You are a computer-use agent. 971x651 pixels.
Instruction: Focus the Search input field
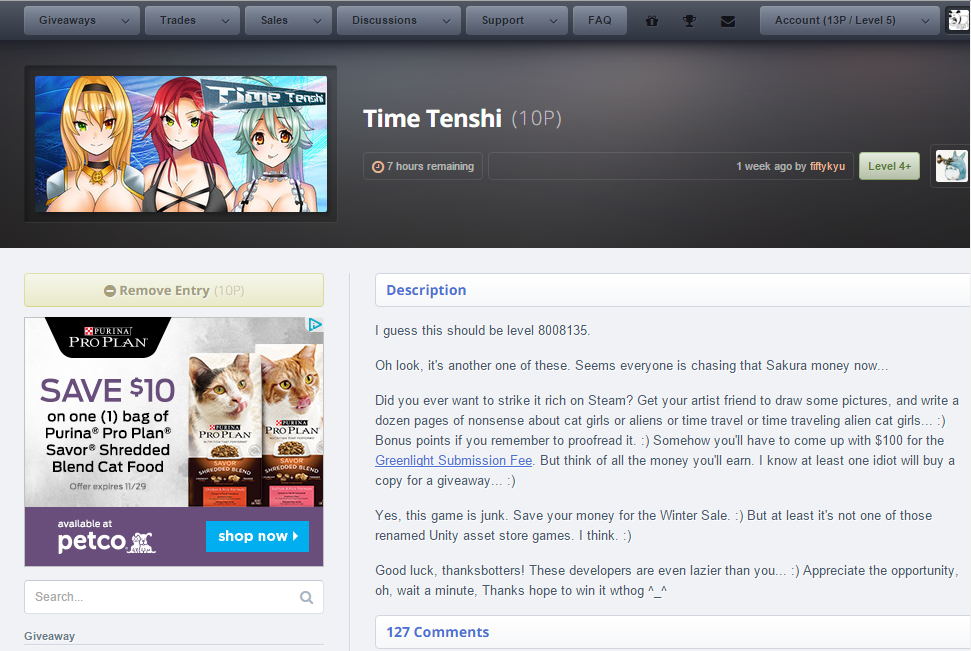[174, 597]
